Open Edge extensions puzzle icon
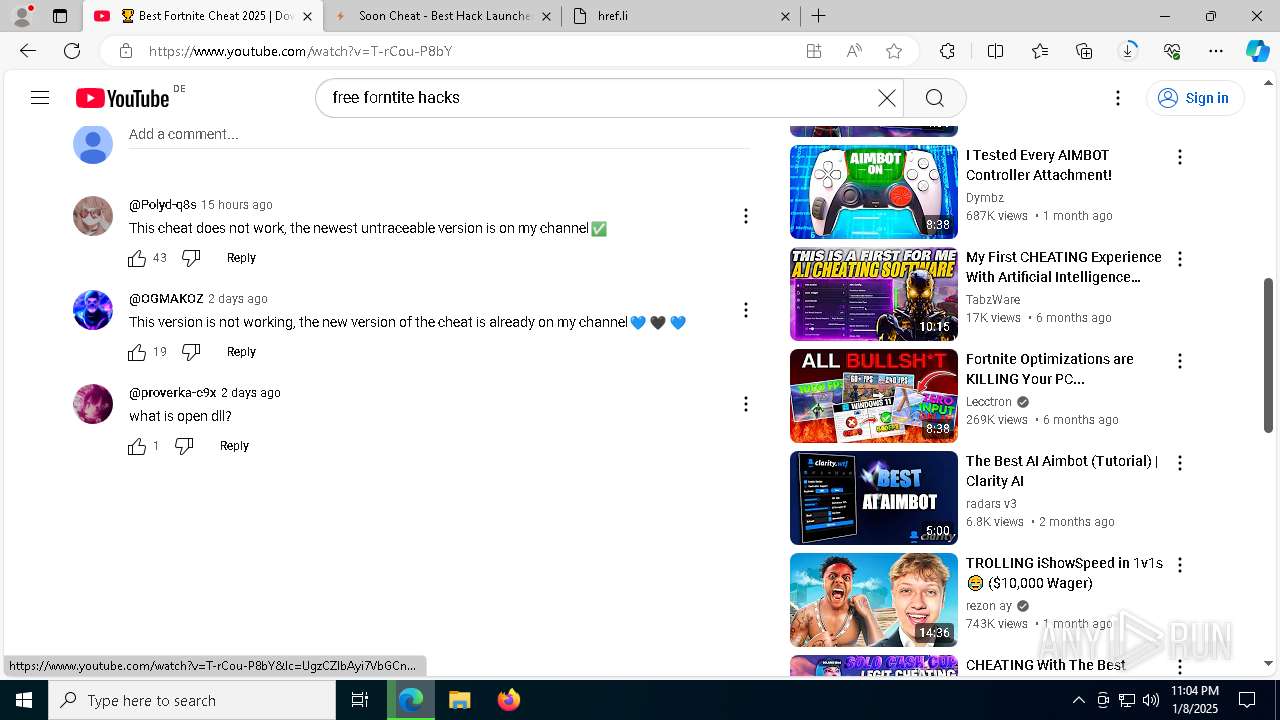This screenshot has width=1280, height=720. 947,51
